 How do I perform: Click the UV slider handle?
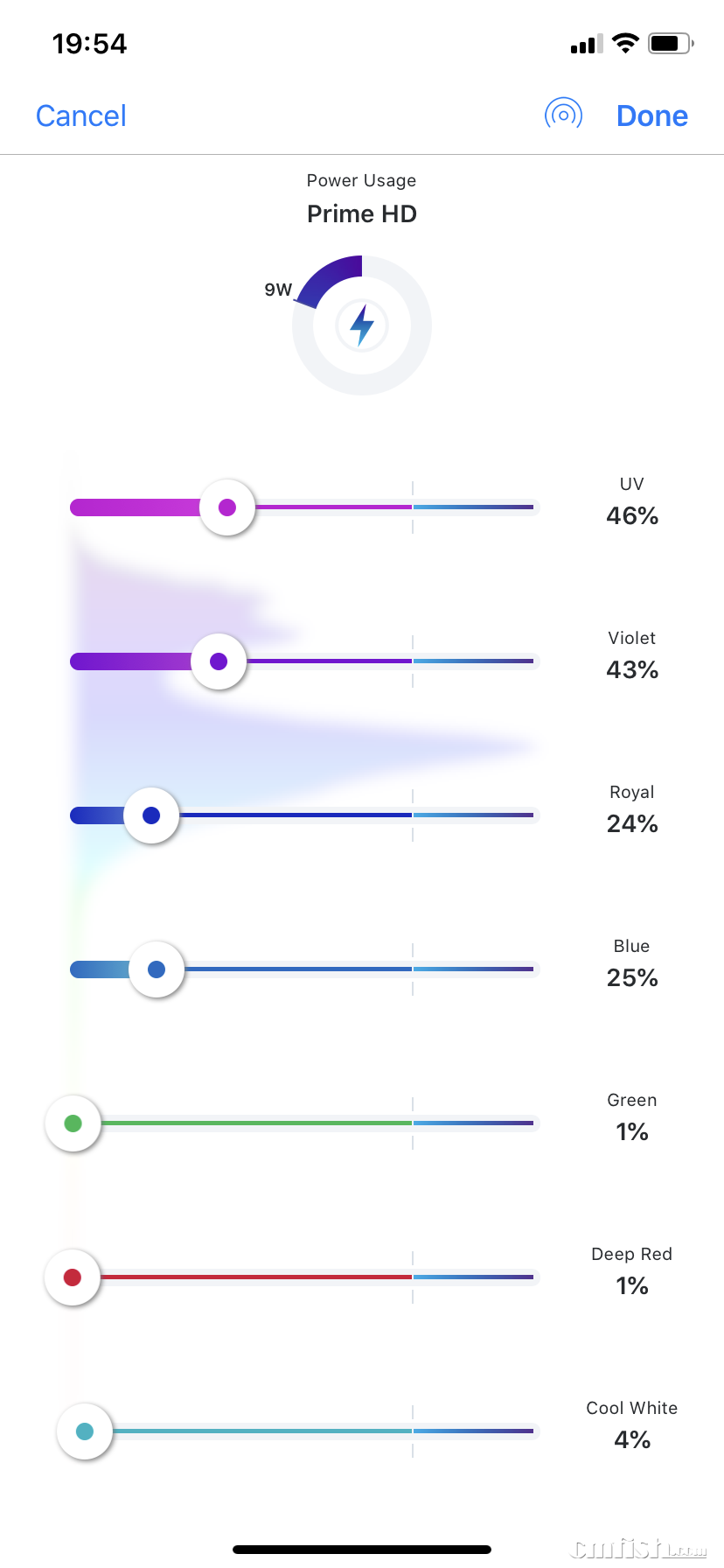[227, 507]
